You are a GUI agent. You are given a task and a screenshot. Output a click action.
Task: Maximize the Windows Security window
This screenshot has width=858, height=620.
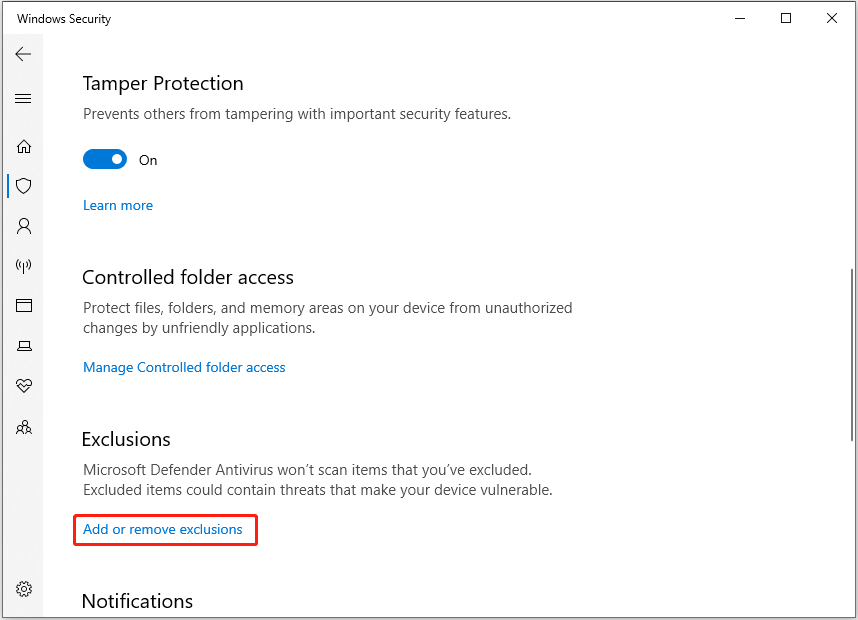[786, 18]
